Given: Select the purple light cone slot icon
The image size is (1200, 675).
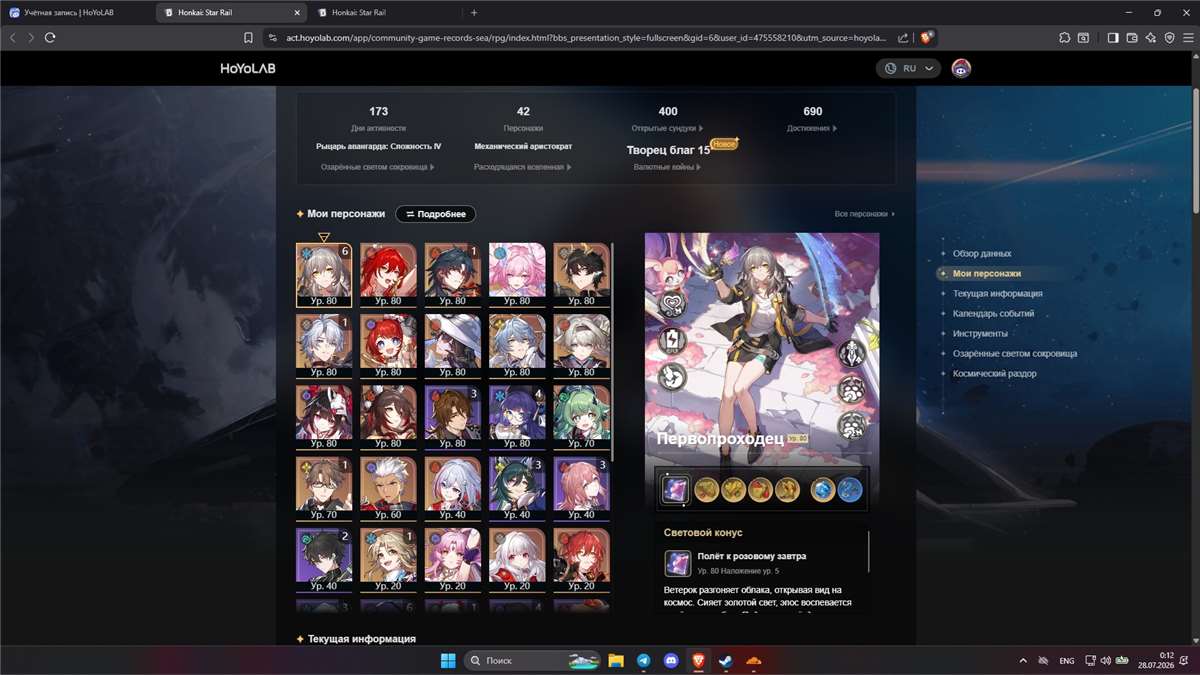Looking at the screenshot, I should (x=675, y=489).
